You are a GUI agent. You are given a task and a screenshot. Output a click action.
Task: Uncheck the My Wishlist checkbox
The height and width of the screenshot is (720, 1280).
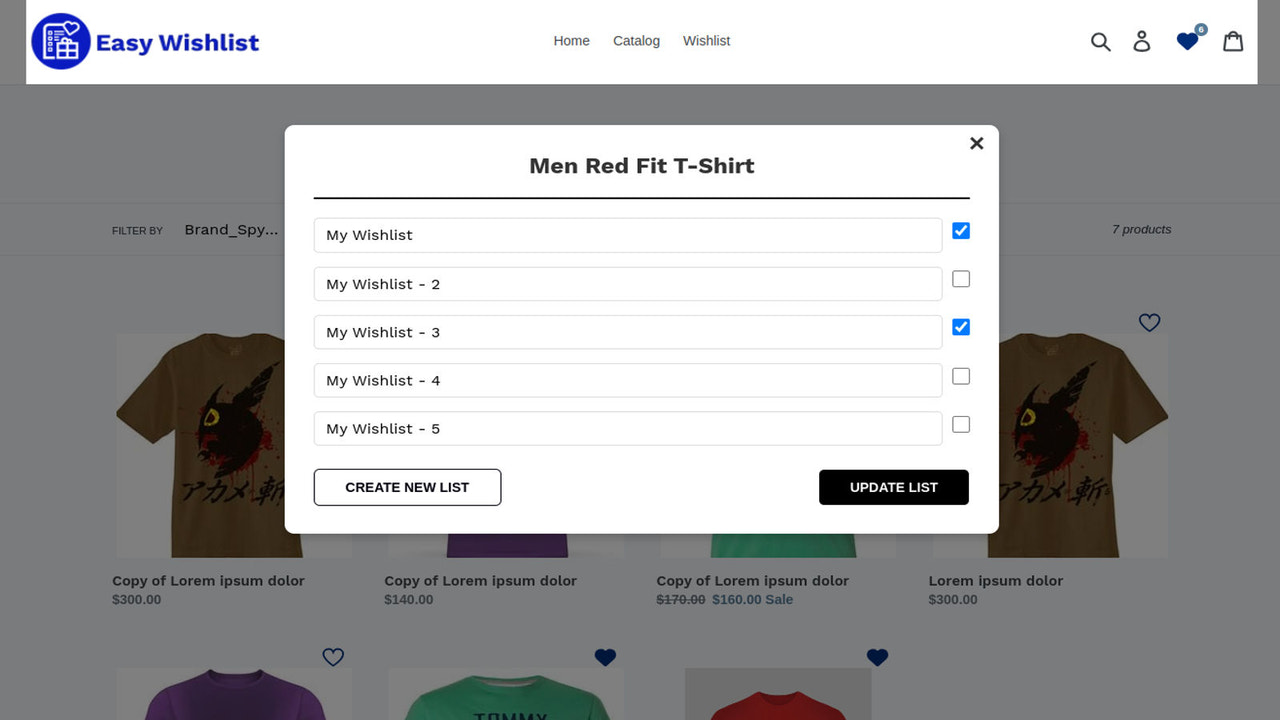[x=960, y=230]
